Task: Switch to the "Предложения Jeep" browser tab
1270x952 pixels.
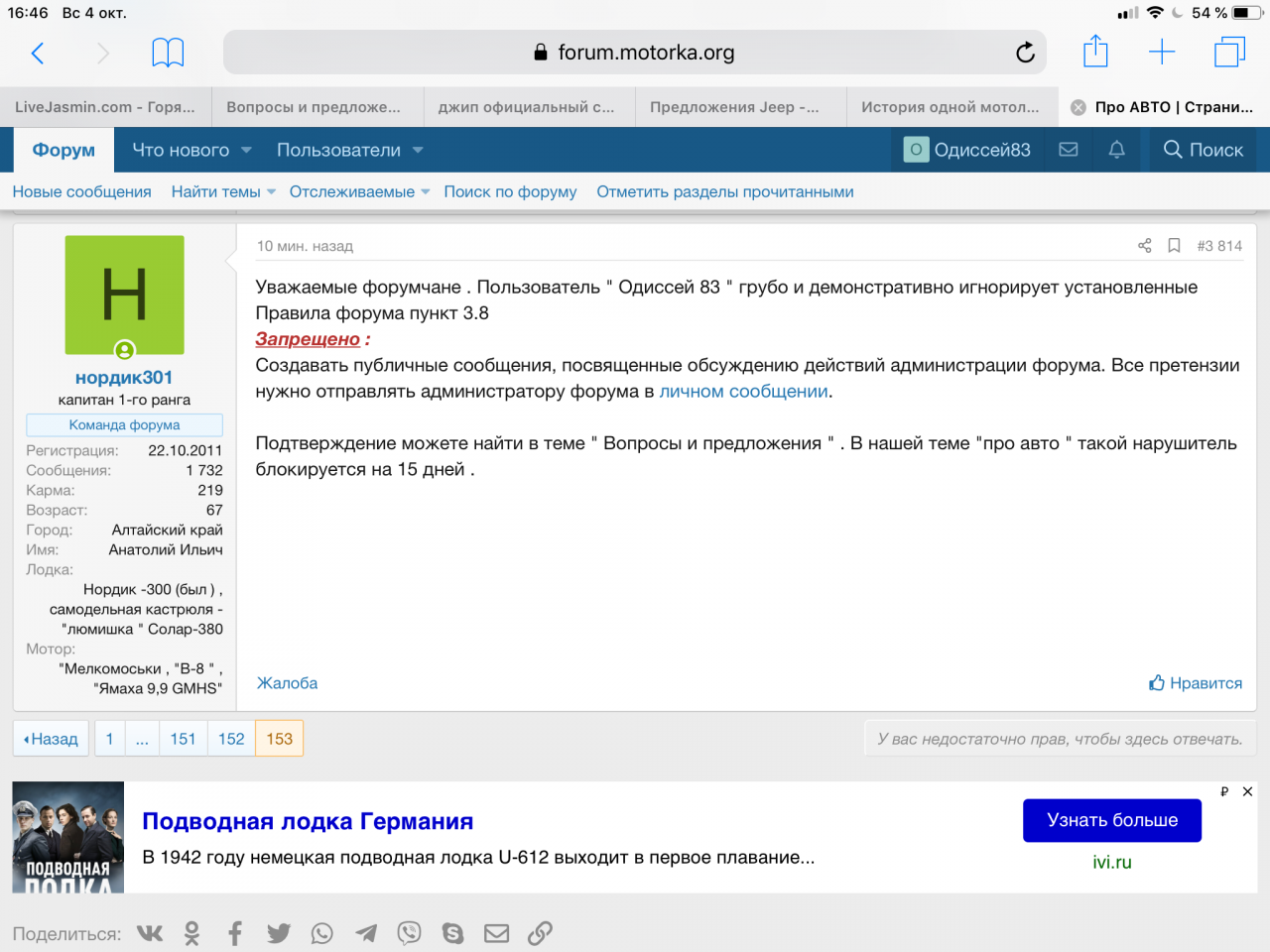Action: click(x=734, y=107)
